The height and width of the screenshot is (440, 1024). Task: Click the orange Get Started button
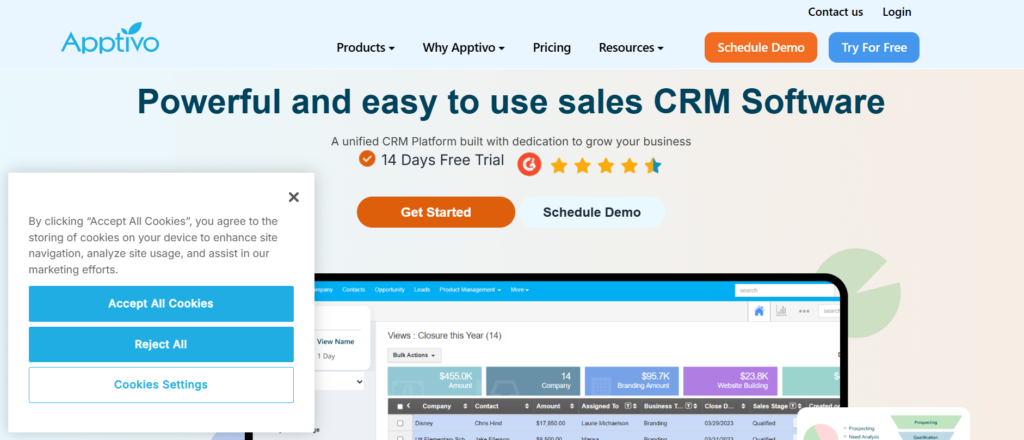coord(436,212)
